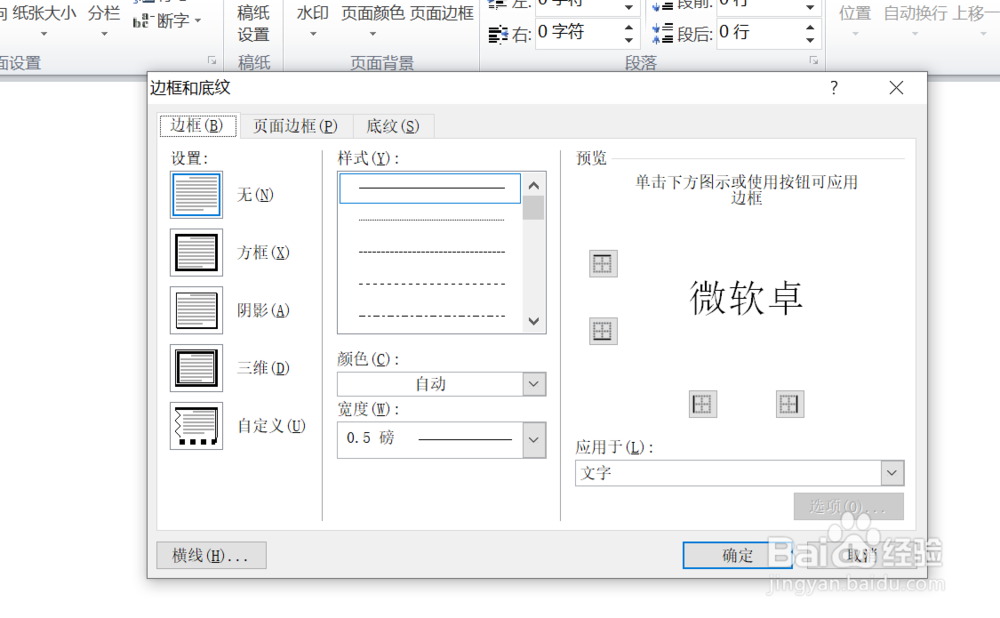Image resolution: width=1000 pixels, height=618 pixels.
Task: Expand the 应用于 dropdown
Action: tap(892, 473)
